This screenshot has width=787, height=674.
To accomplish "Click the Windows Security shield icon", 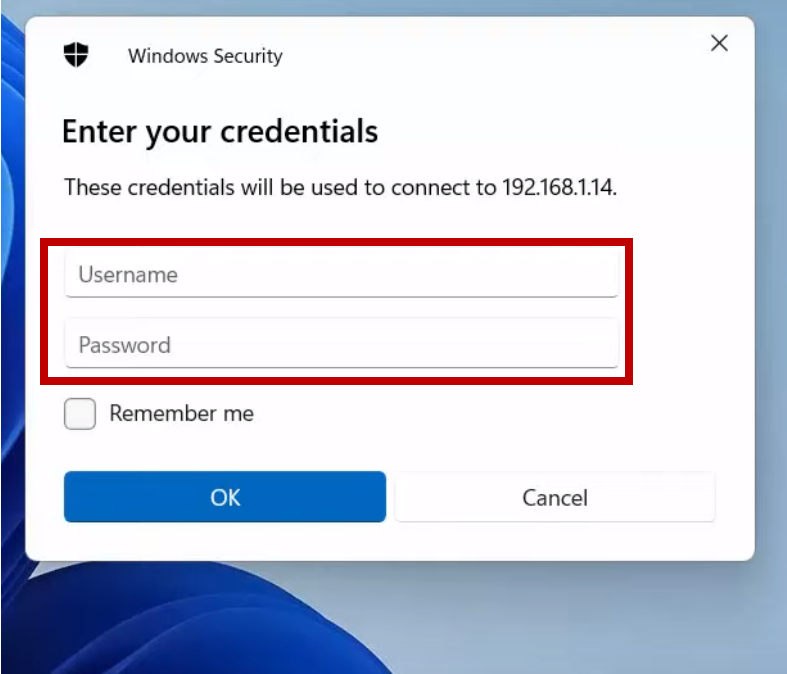I will (76, 55).
